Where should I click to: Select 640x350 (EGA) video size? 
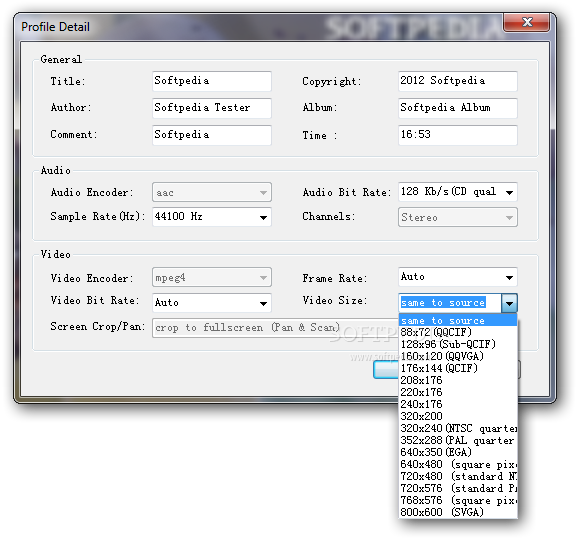(x=458, y=452)
